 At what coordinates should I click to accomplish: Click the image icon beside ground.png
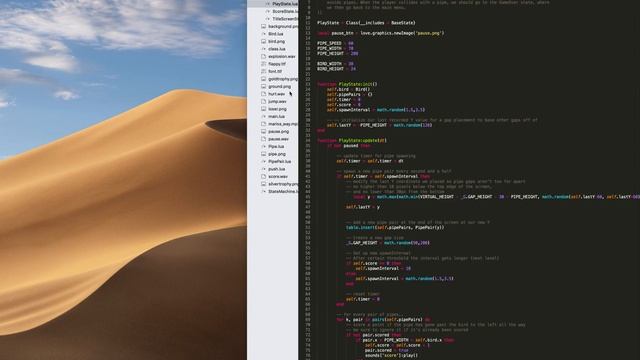pyautogui.click(x=264, y=87)
